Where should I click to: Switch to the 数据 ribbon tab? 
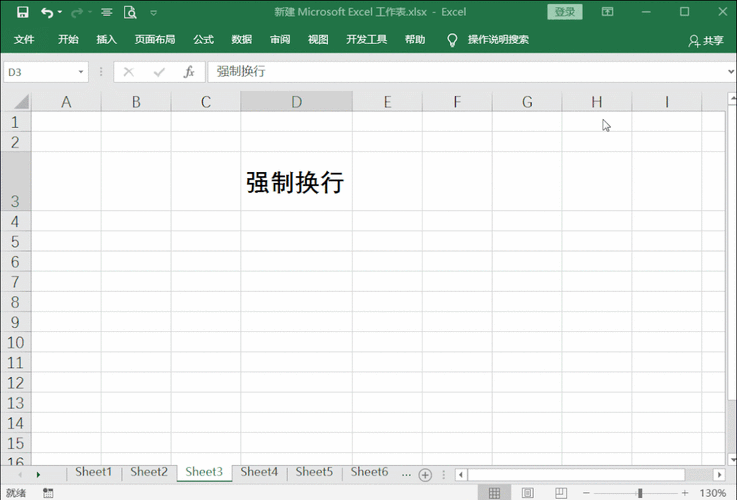242,39
